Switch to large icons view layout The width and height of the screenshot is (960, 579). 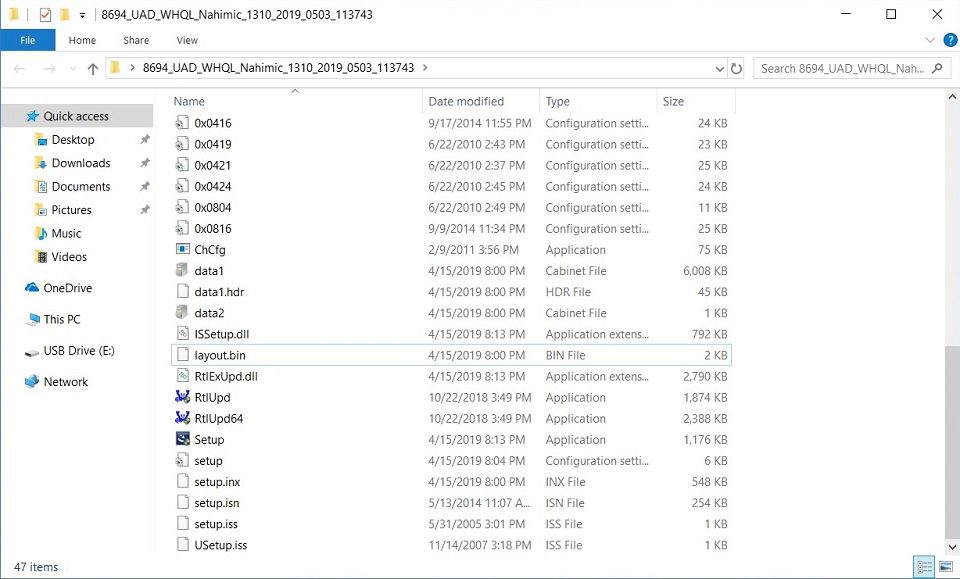(x=946, y=566)
